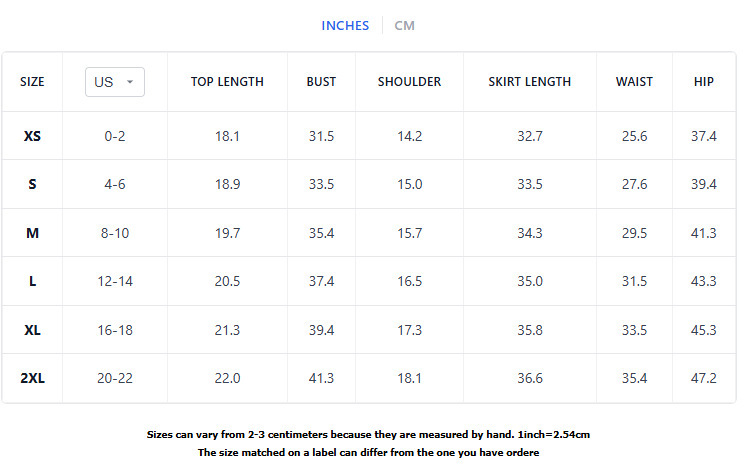Select the L size row label
The width and height of the screenshot is (752, 473).
(x=32, y=282)
